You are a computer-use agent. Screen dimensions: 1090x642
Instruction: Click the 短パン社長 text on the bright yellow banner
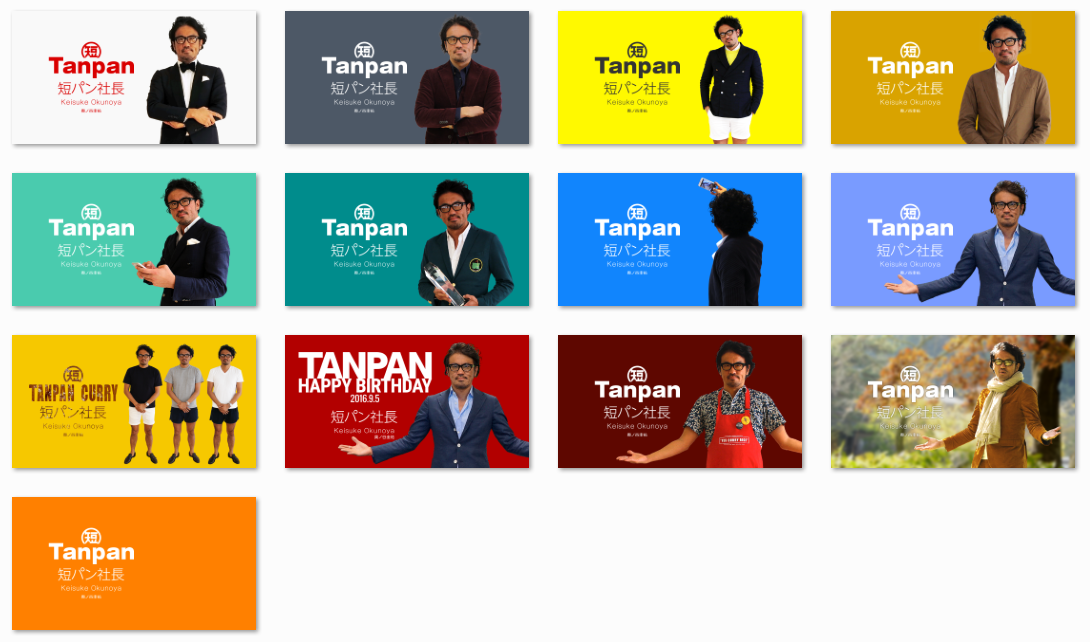[637, 89]
